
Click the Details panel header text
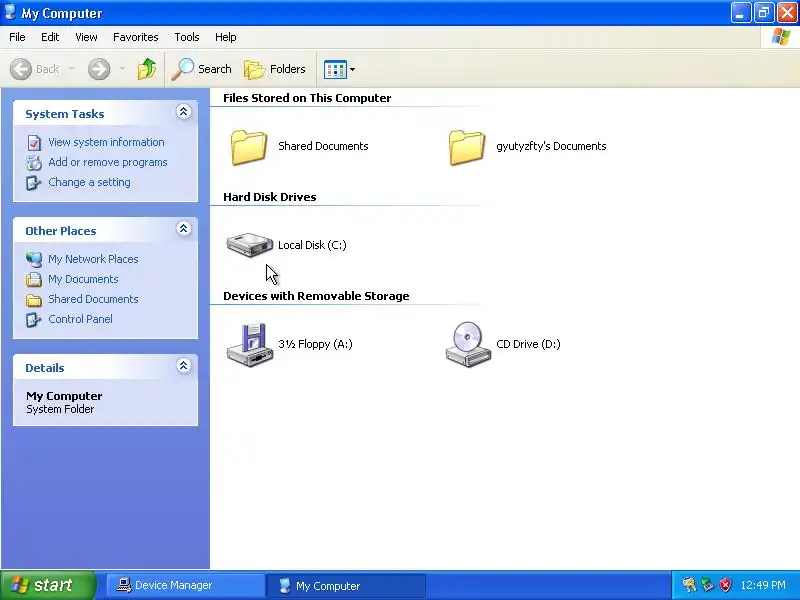pos(45,368)
